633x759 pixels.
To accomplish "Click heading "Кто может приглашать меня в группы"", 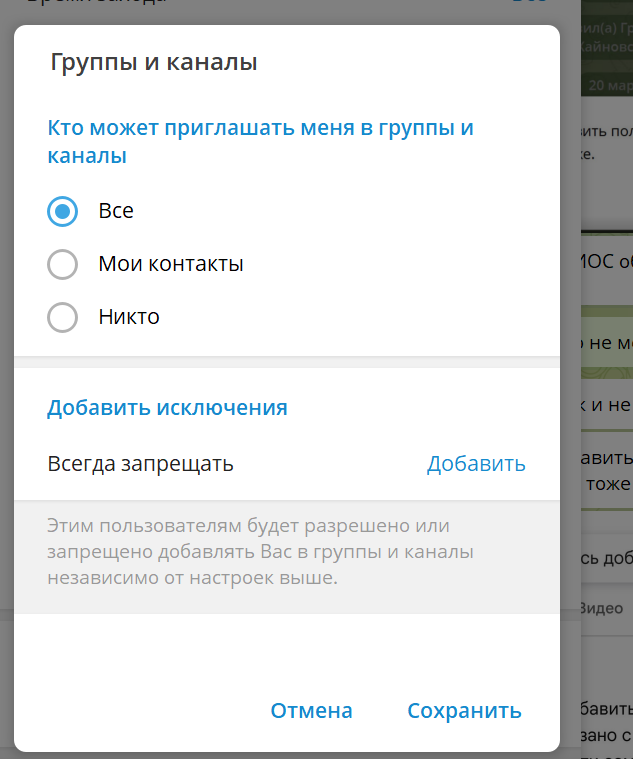I will 260,141.
